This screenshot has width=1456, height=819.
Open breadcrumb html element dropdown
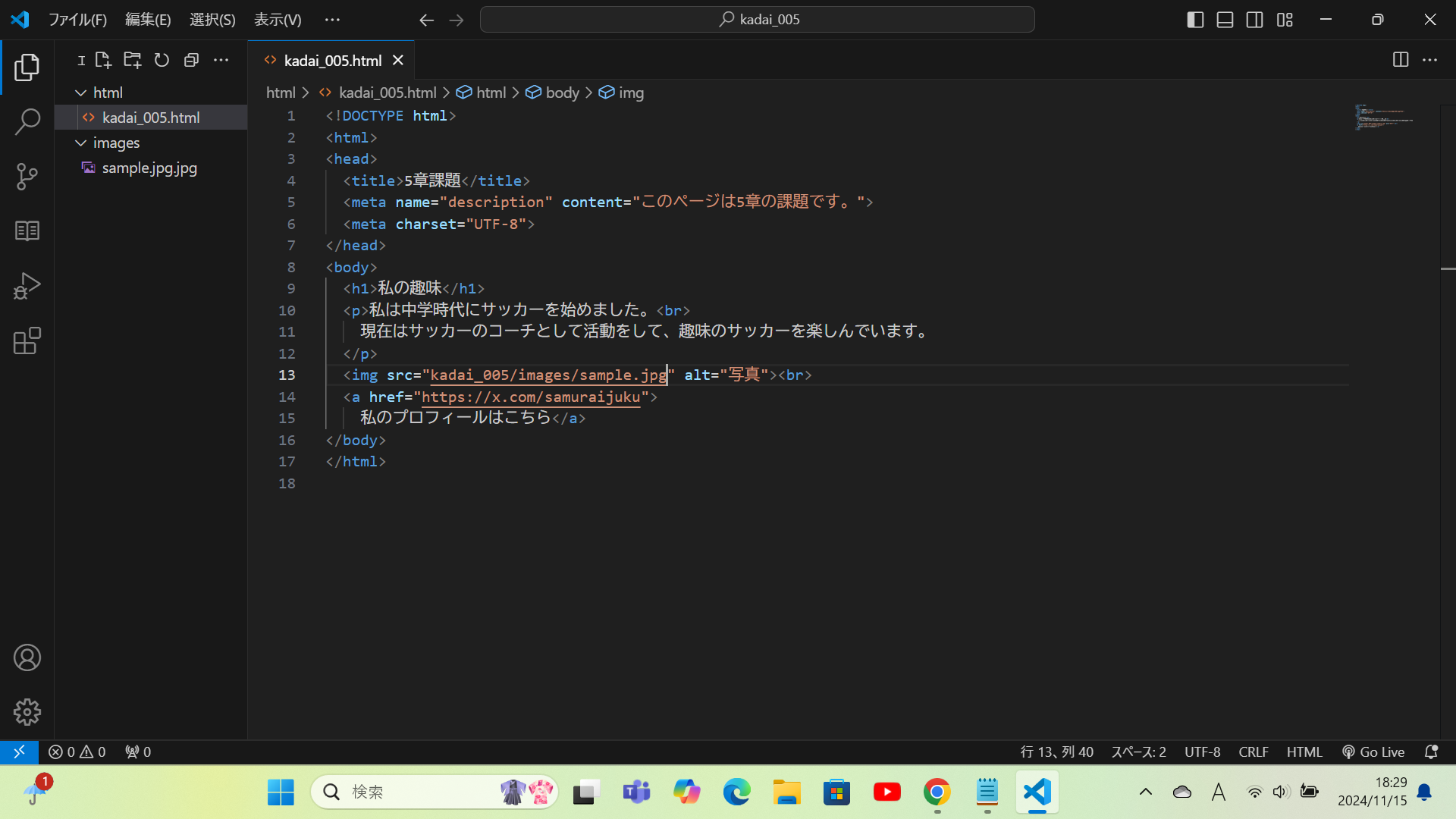click(481, 93)
